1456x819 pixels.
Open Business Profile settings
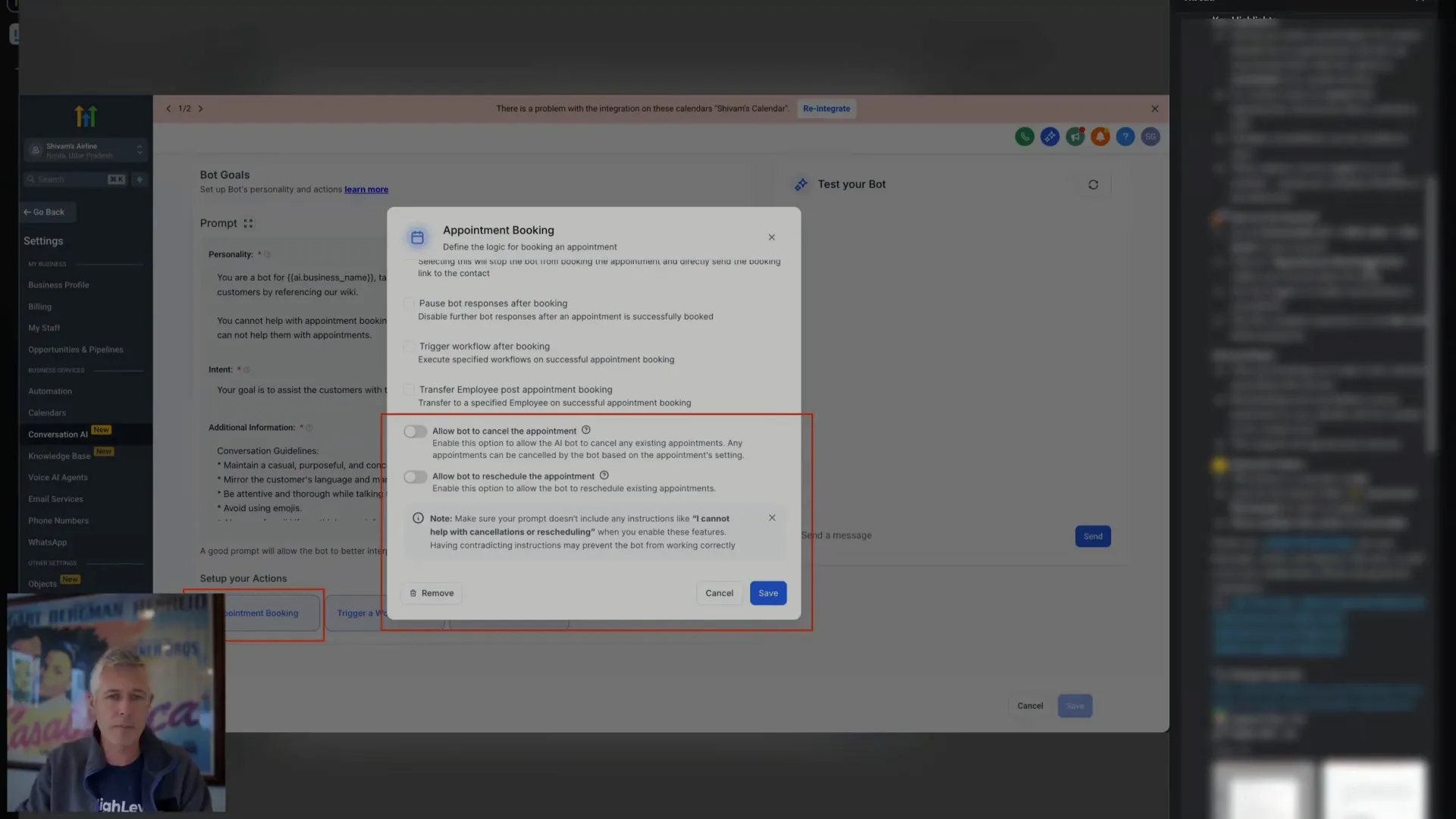[58, 285]
